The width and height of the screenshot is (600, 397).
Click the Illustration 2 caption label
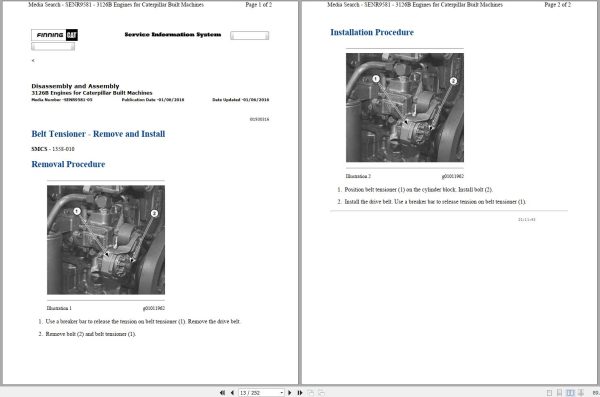(358, 176)
